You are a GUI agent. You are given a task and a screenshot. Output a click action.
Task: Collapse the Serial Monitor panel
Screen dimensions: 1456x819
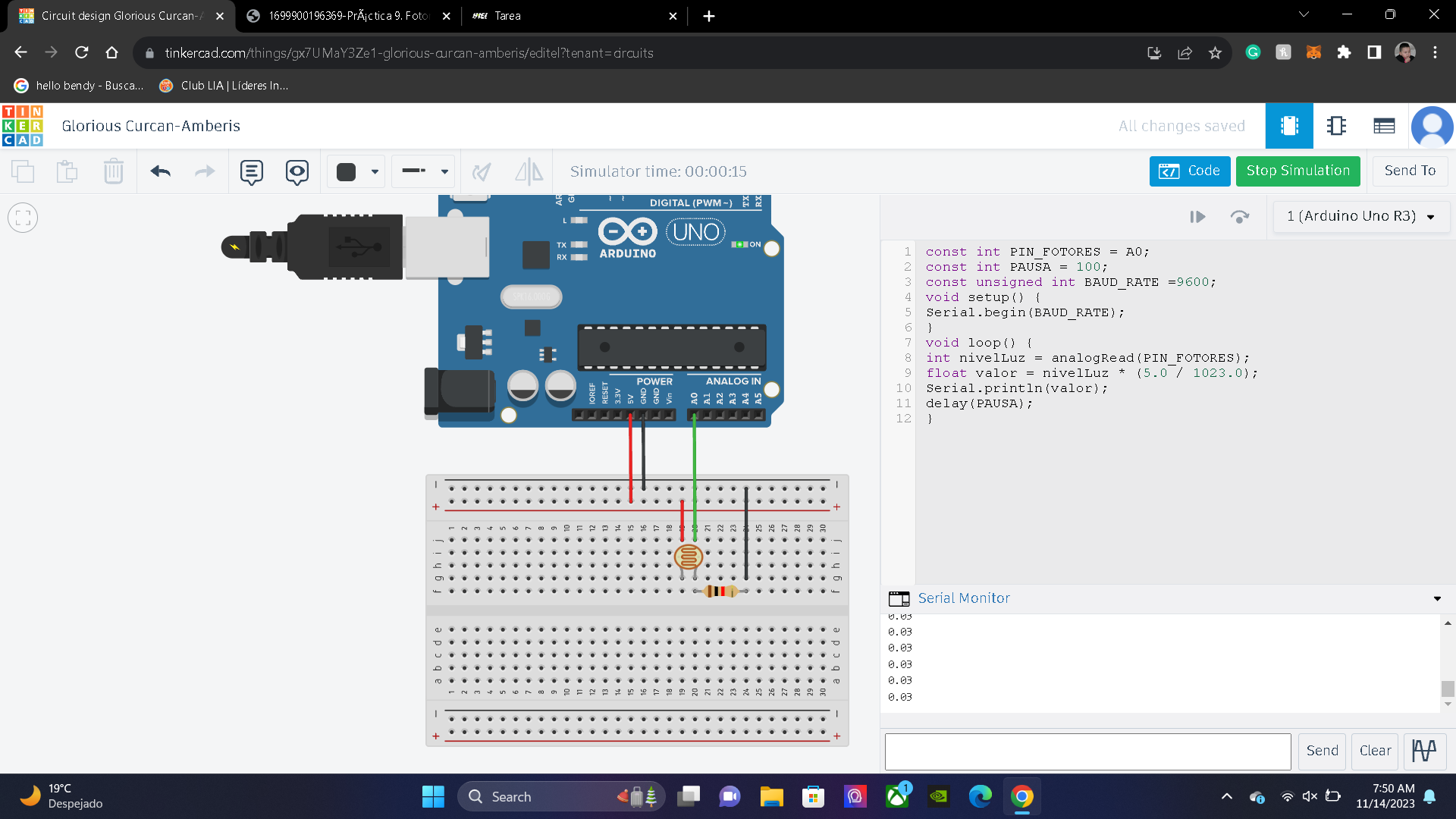[x=1437, y=598]
